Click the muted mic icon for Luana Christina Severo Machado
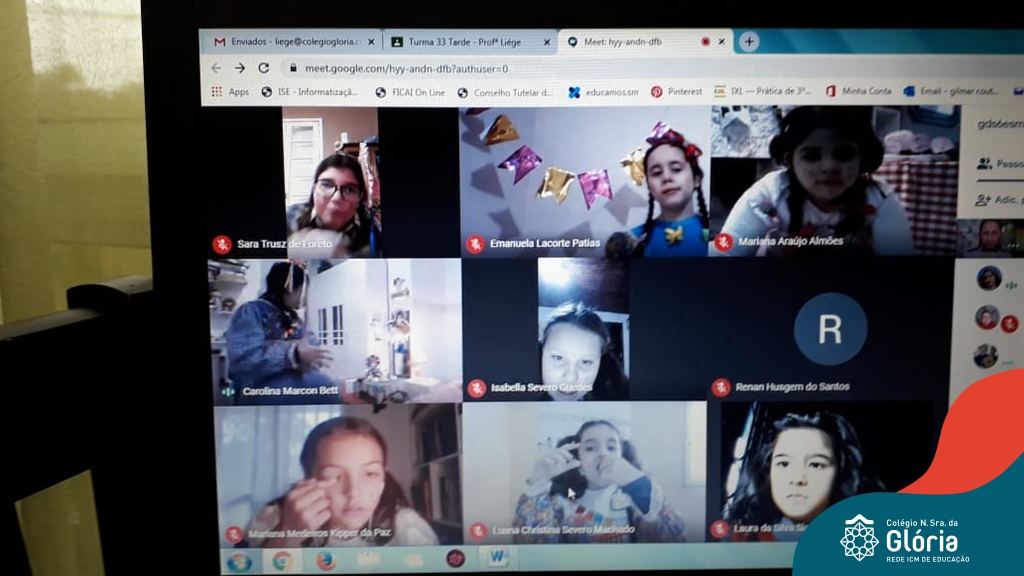This screenshot has width=1024, height=576. pyautogui.click(x=478, y=530)
